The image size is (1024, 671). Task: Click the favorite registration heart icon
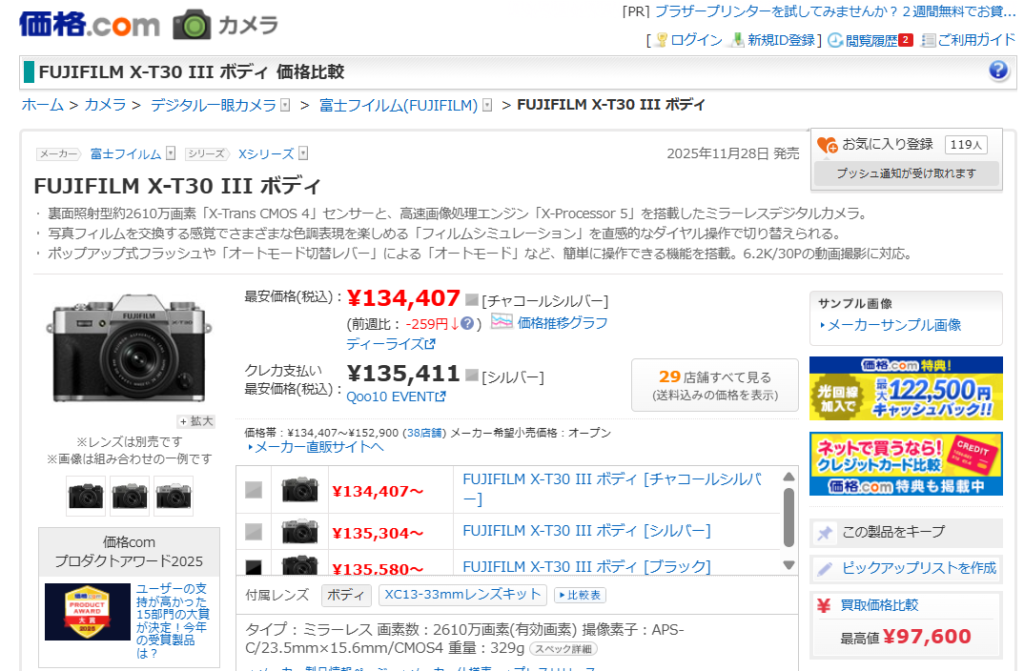pos(827,146)
